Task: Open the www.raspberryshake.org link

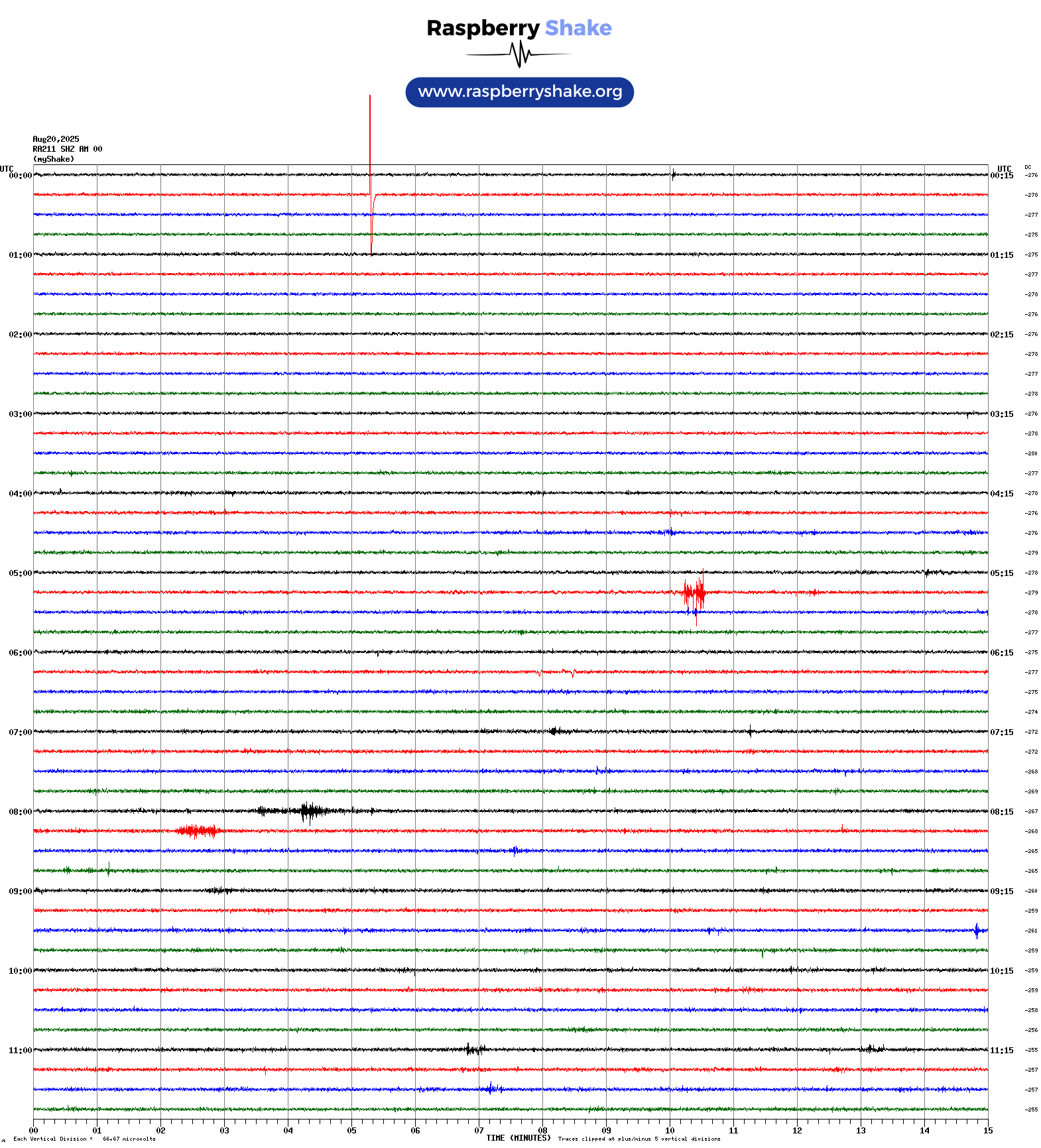Action: pos(520,92)
